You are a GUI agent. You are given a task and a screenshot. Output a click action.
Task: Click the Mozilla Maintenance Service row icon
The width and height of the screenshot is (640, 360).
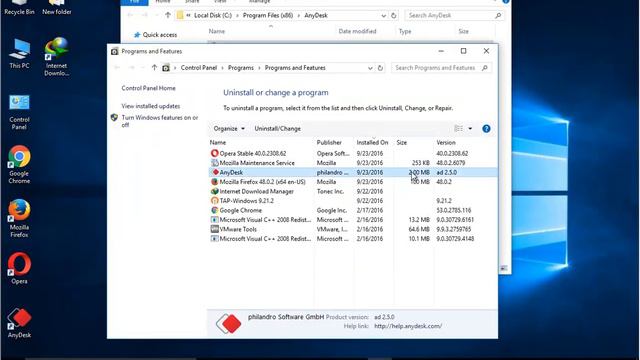click(x=214, y=163)
